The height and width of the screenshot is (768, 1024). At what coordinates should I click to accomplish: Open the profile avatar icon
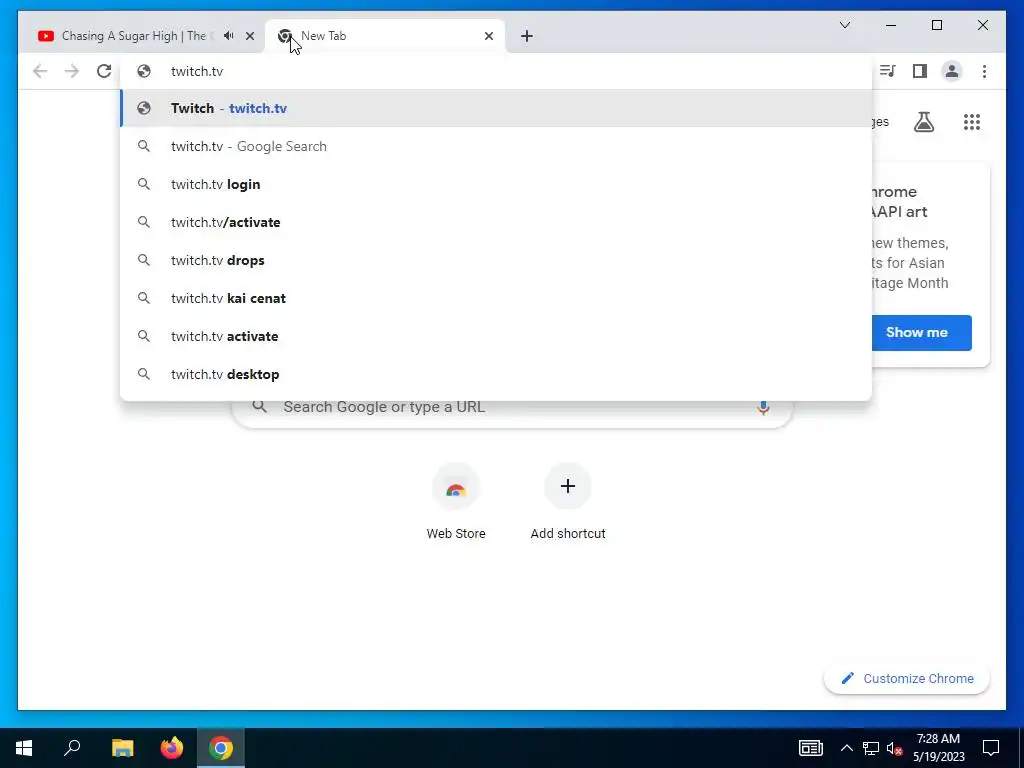[x=952, y=71]
